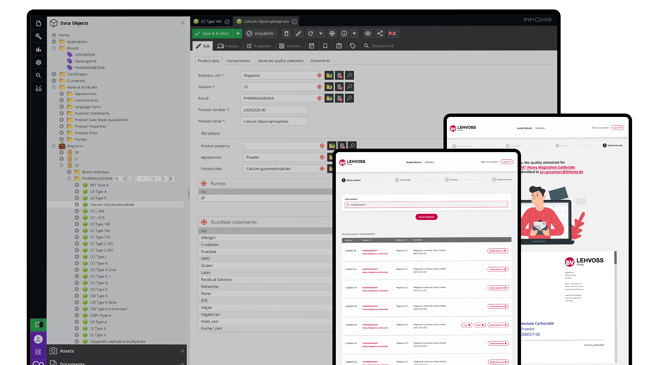Open the Generate quality statement tab
650x365 pixels.
tap(281, 61)
